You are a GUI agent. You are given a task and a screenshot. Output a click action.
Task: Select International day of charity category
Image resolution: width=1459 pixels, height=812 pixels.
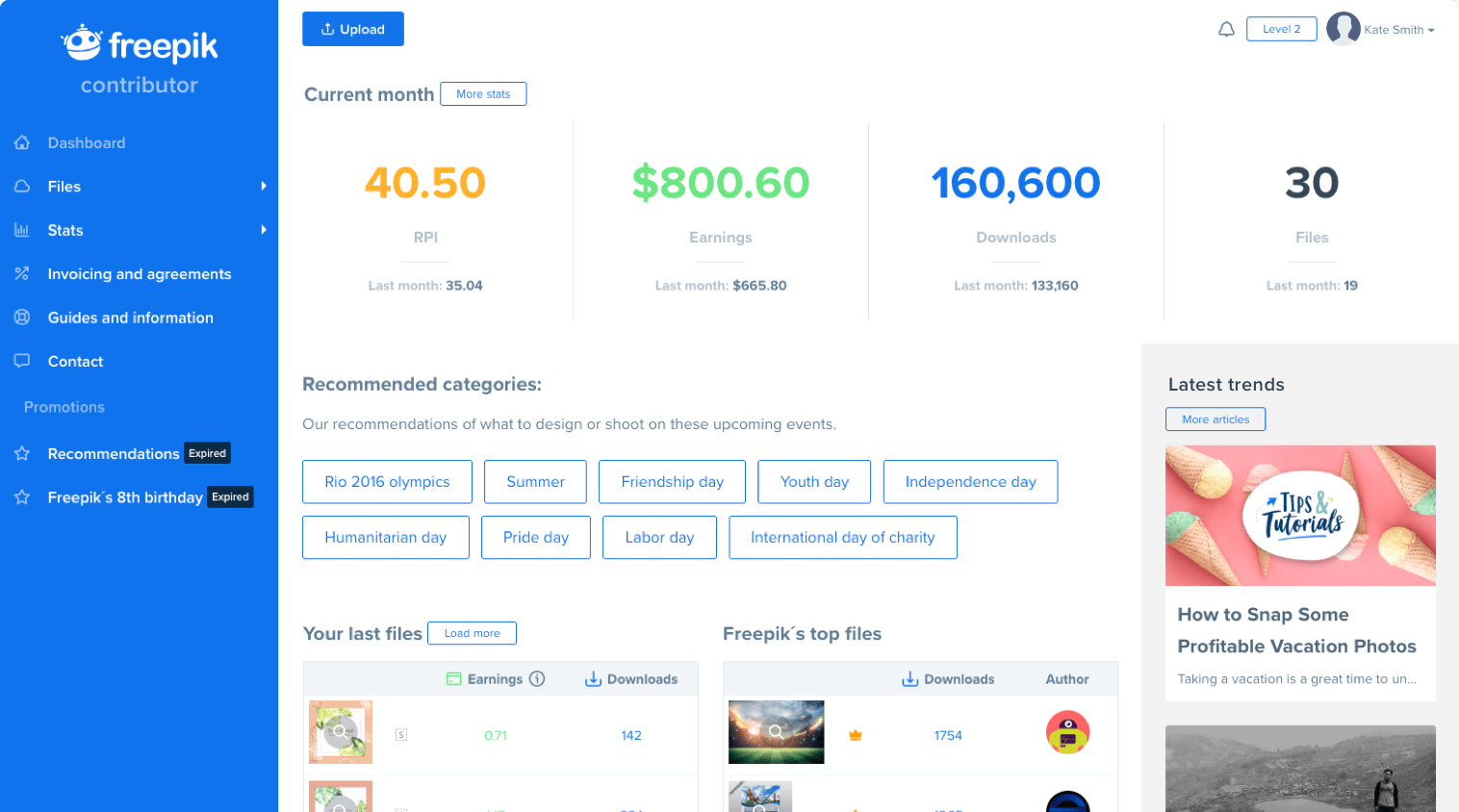[843, 538]
